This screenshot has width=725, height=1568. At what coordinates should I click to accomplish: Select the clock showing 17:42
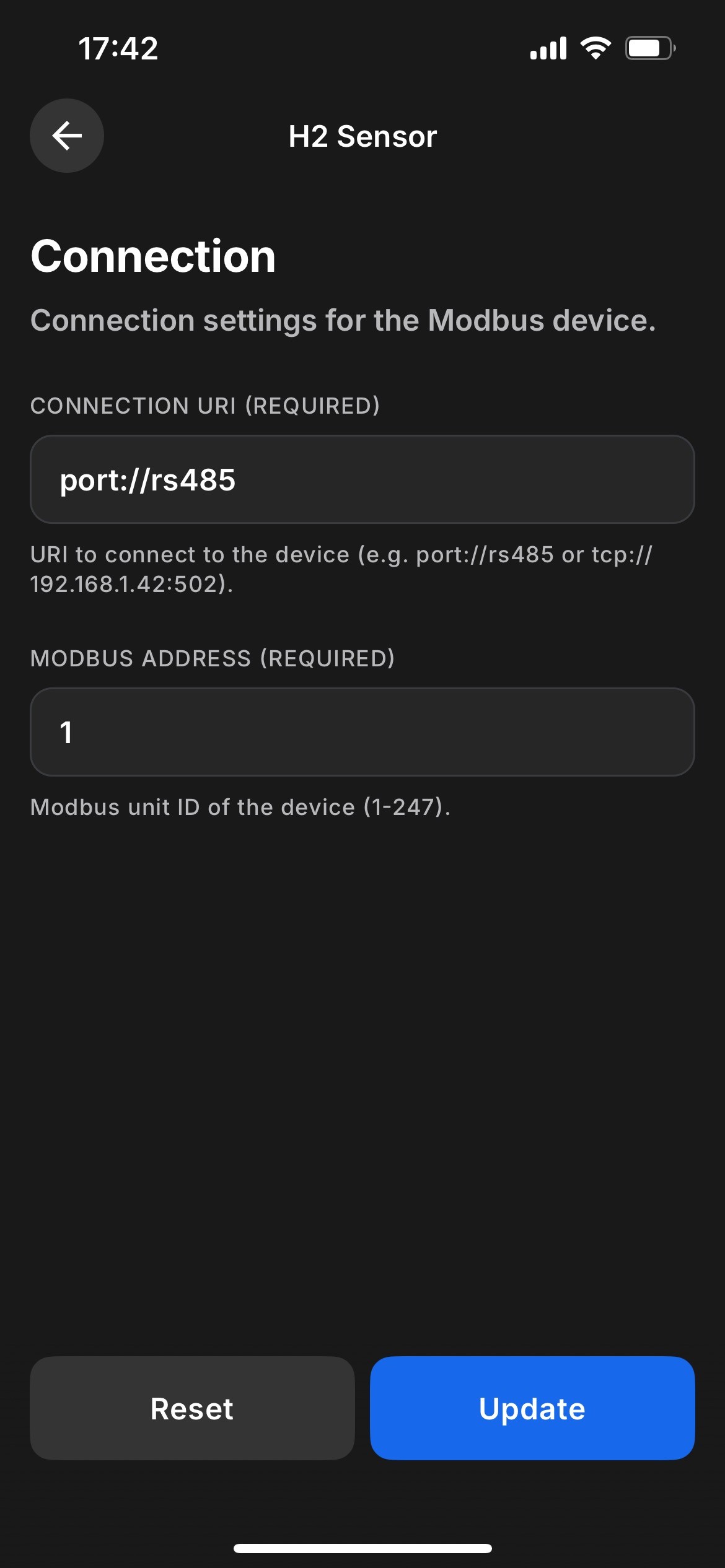click(x=118, y=50)
